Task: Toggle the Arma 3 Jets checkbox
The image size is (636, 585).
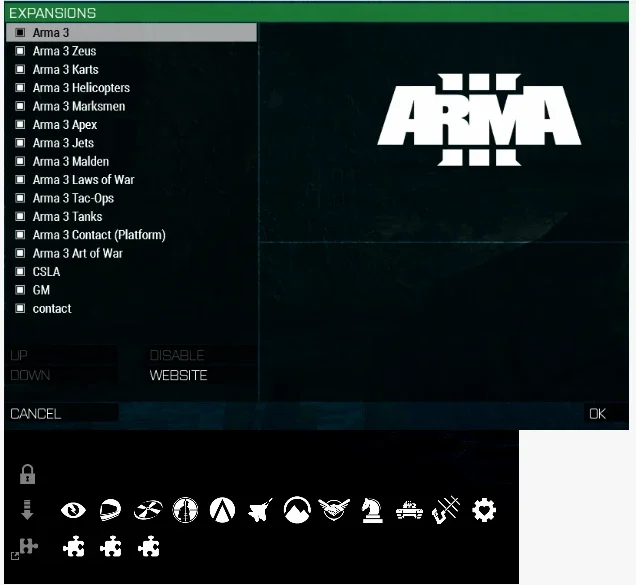Action: pyautogui.click(x=20, y=143)
